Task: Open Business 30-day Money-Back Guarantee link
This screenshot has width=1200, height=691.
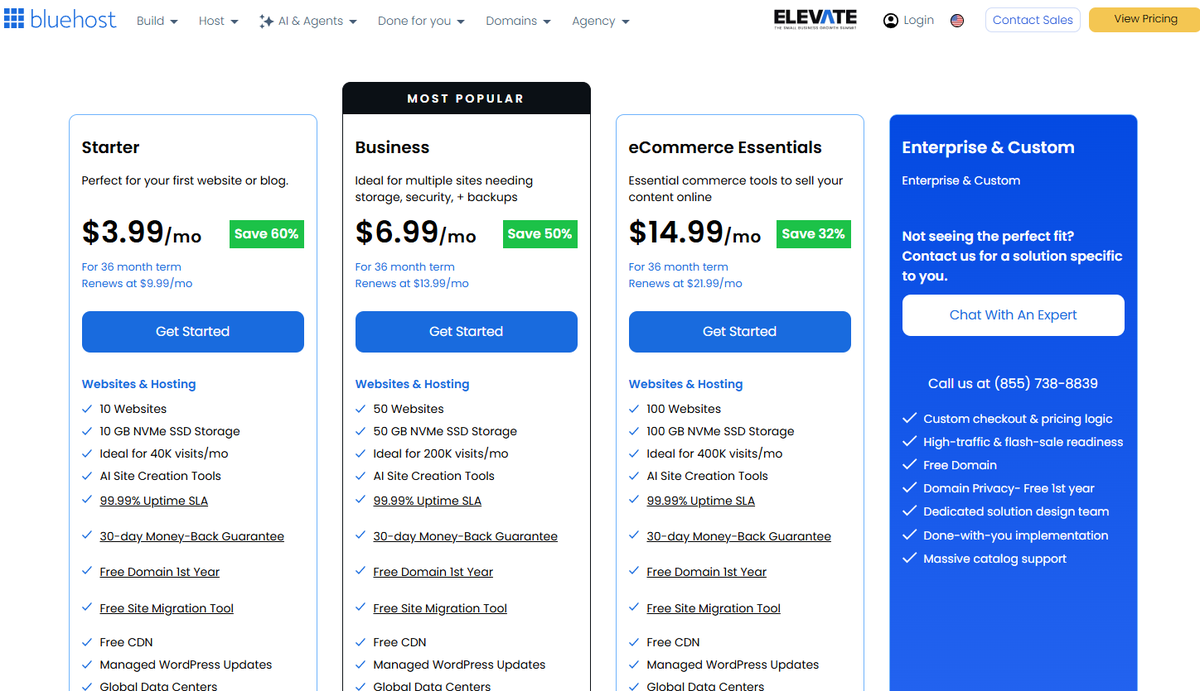Action: tap(465, 537)
